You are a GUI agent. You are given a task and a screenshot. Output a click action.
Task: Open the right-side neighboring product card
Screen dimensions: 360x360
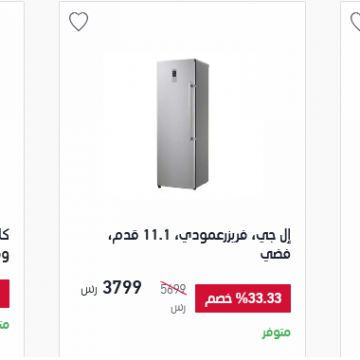(350, 180)
